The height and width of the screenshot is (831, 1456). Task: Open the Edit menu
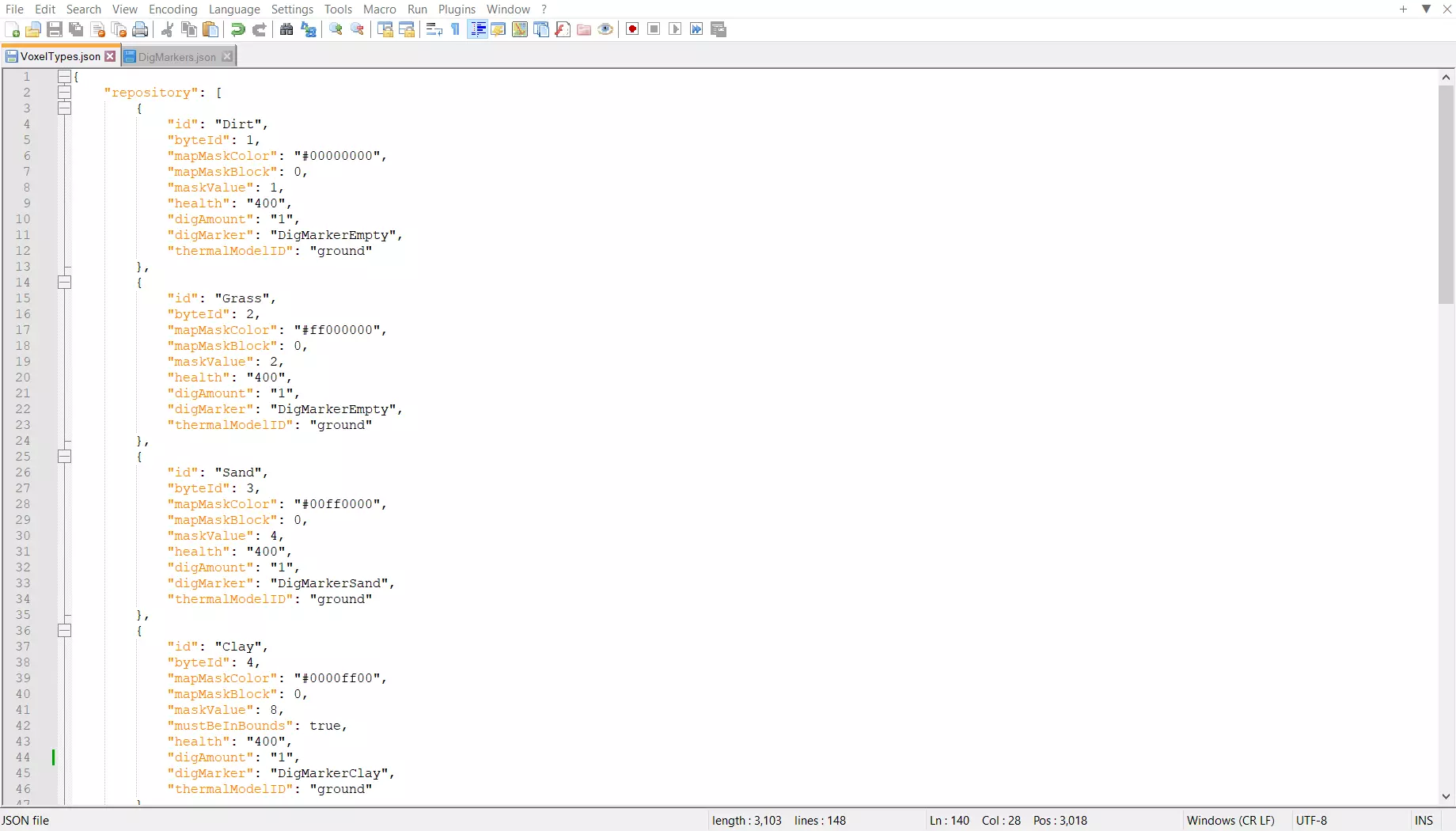tap(45, 9)
